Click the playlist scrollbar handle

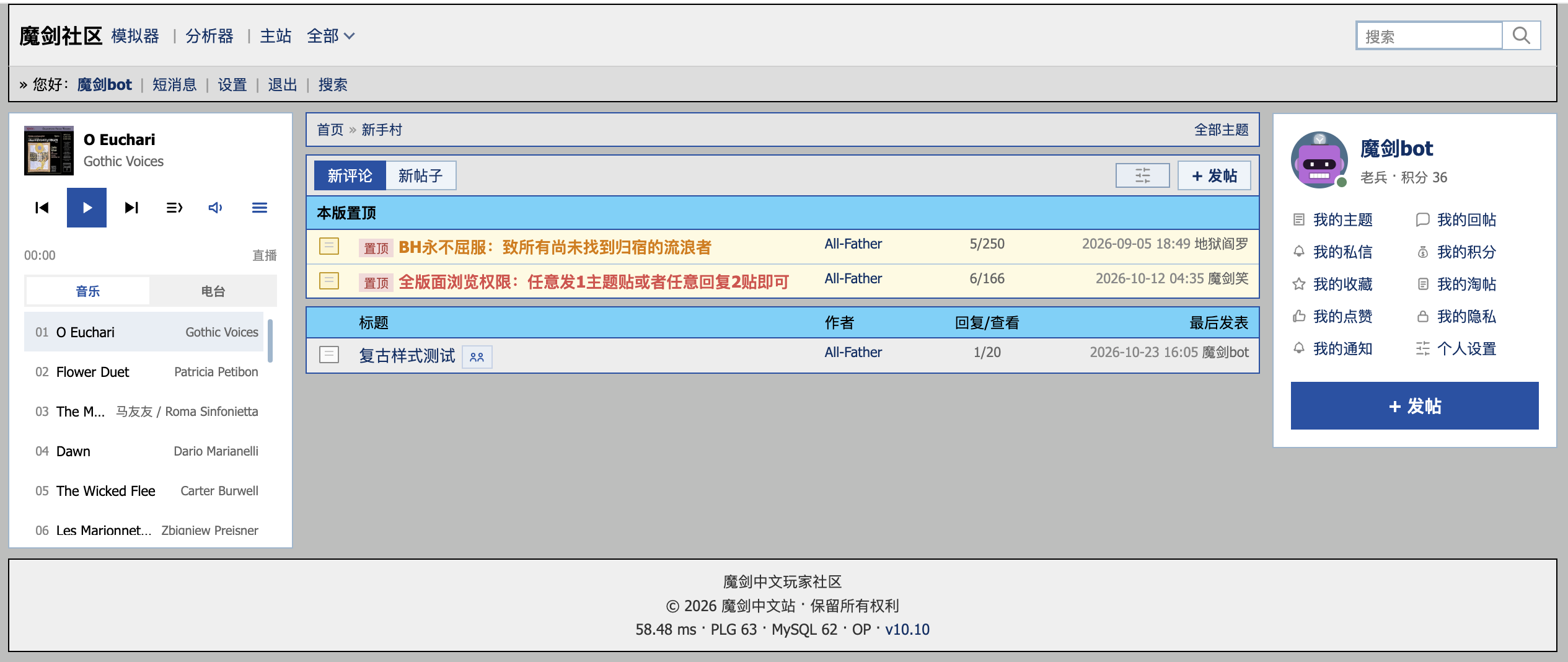(x=270, y=340)
